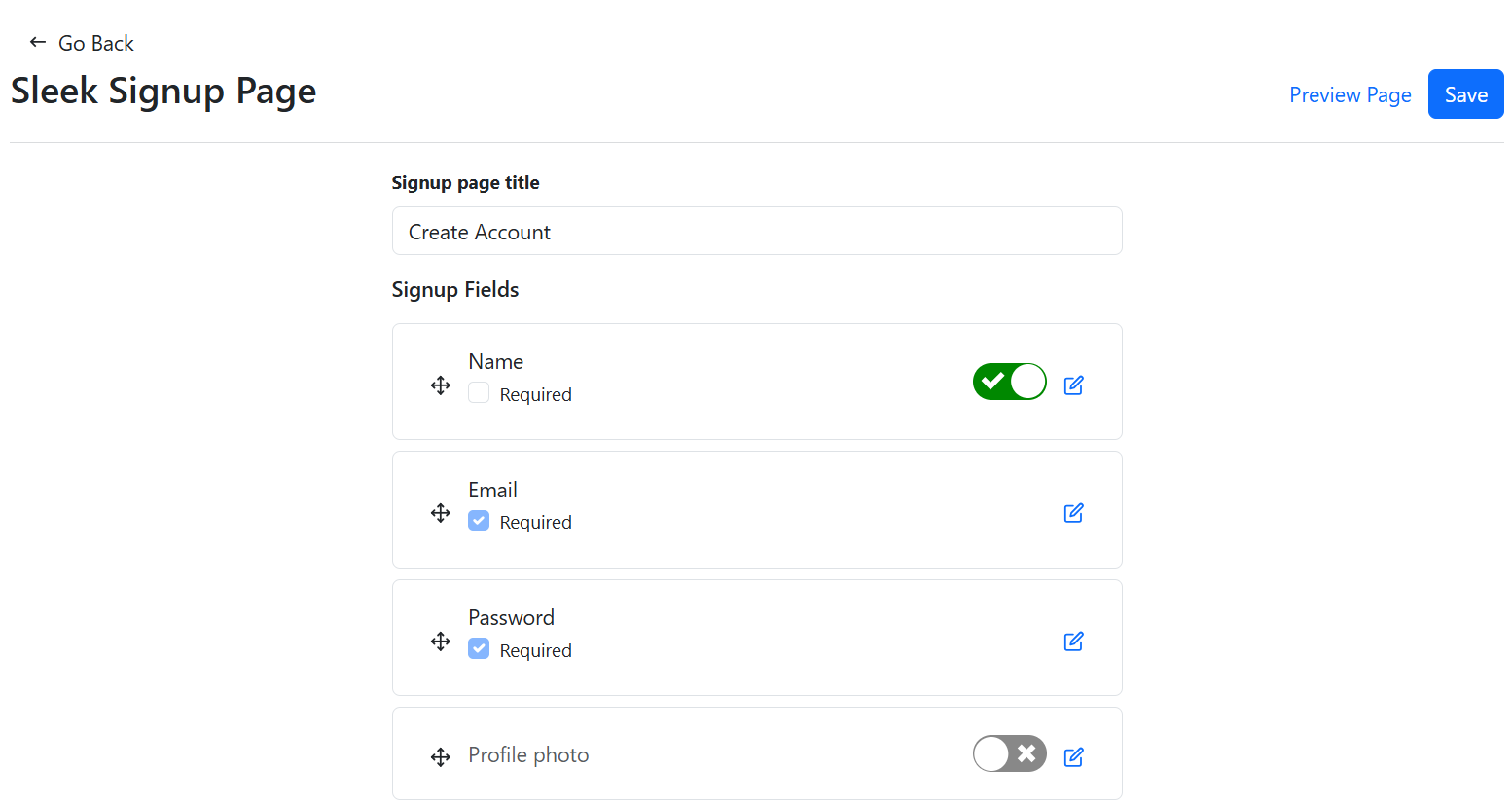Disable the Name field toggle switch
Image resolution: width=1512 pixels, height=807 pixels.
tap(1009, 382)
